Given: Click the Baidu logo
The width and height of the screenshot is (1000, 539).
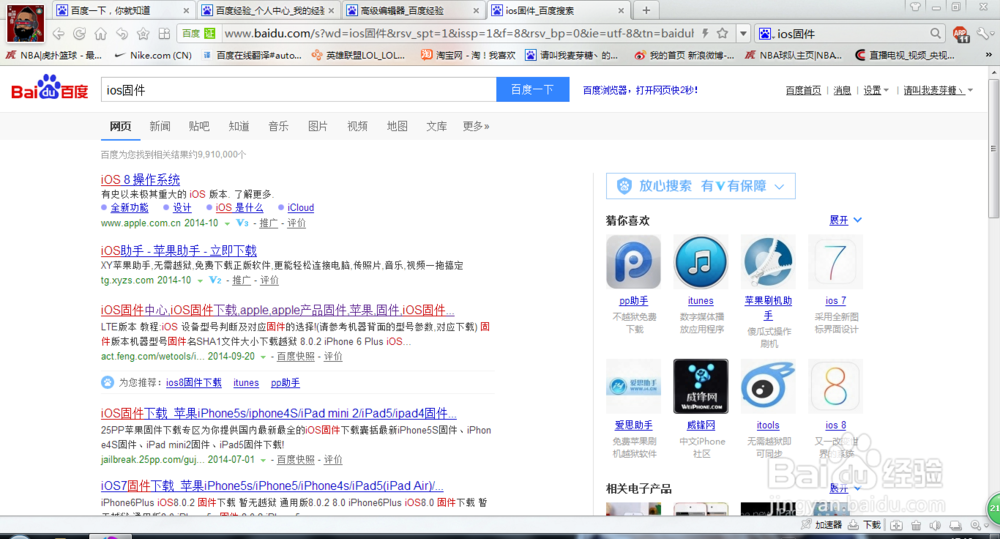Looking at the screenshot, I should point(50,88).
